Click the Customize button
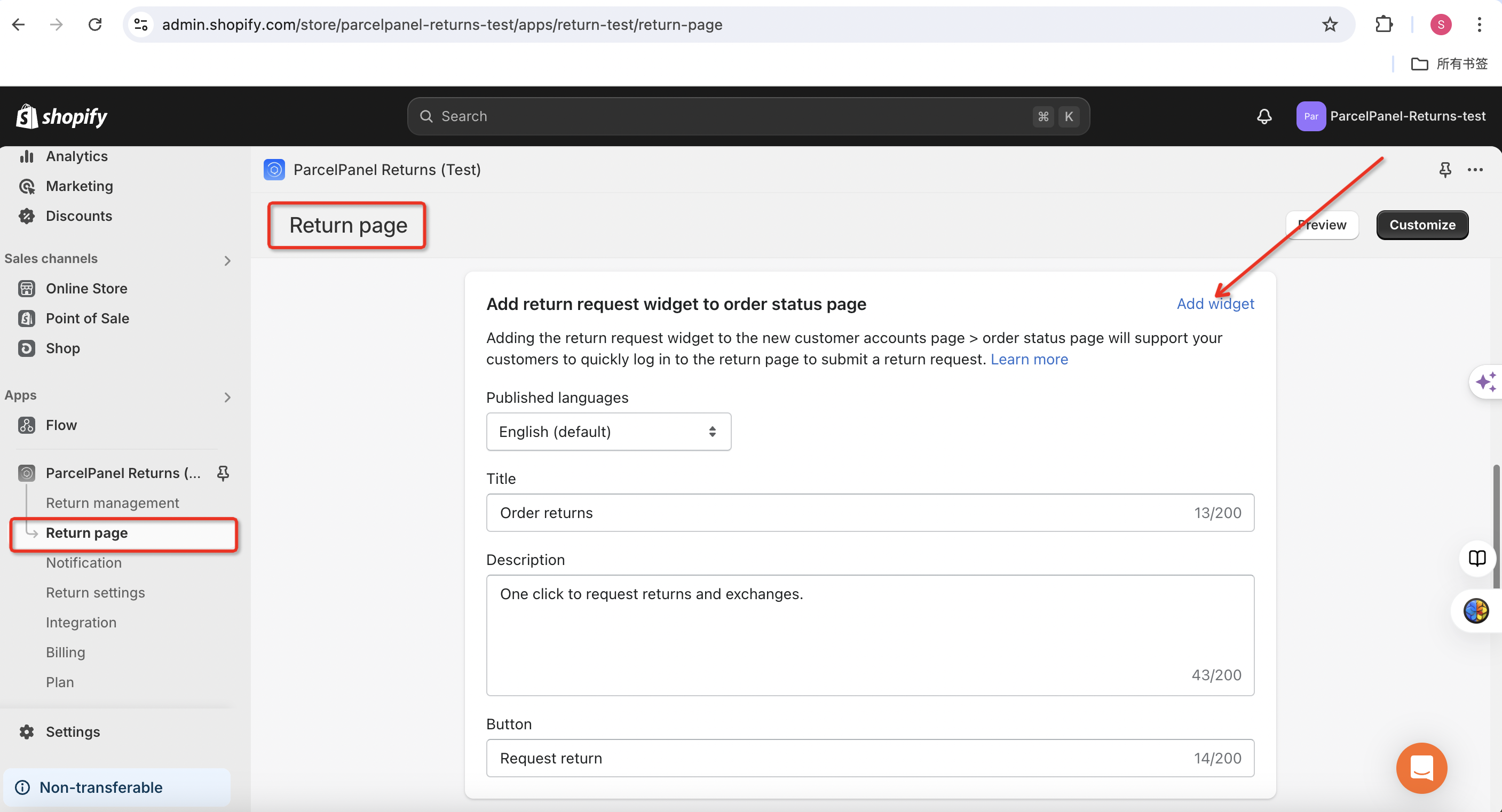This screenshot has height=812, width=1502. [x=1421, y=225]
